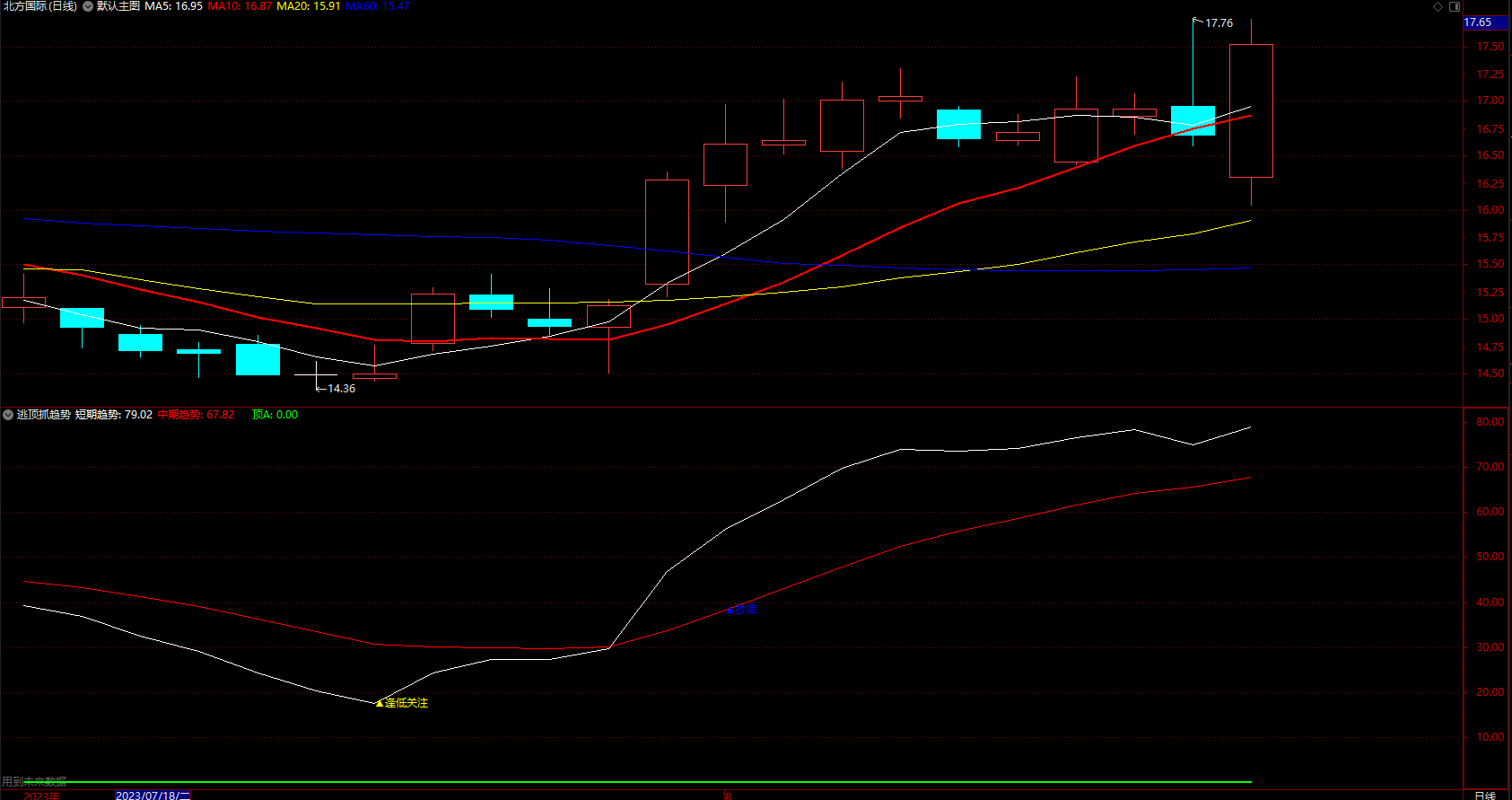1512x800 pixels.
Task: Click the 日线 period button at bottom right
Action: [x=1485, y=796]
